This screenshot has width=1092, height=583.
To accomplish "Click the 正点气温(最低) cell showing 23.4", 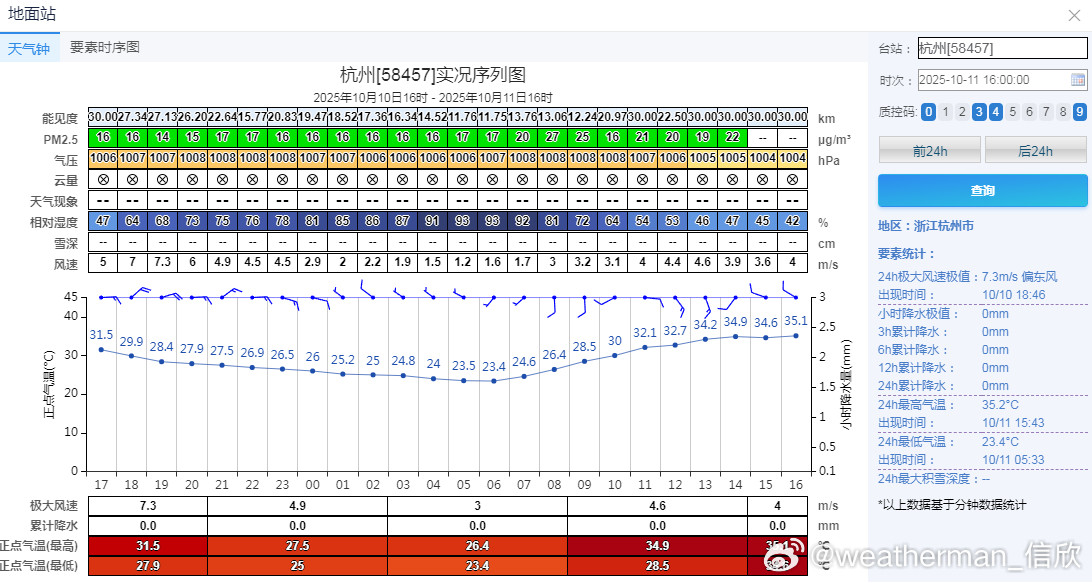I will click(477, 566).
